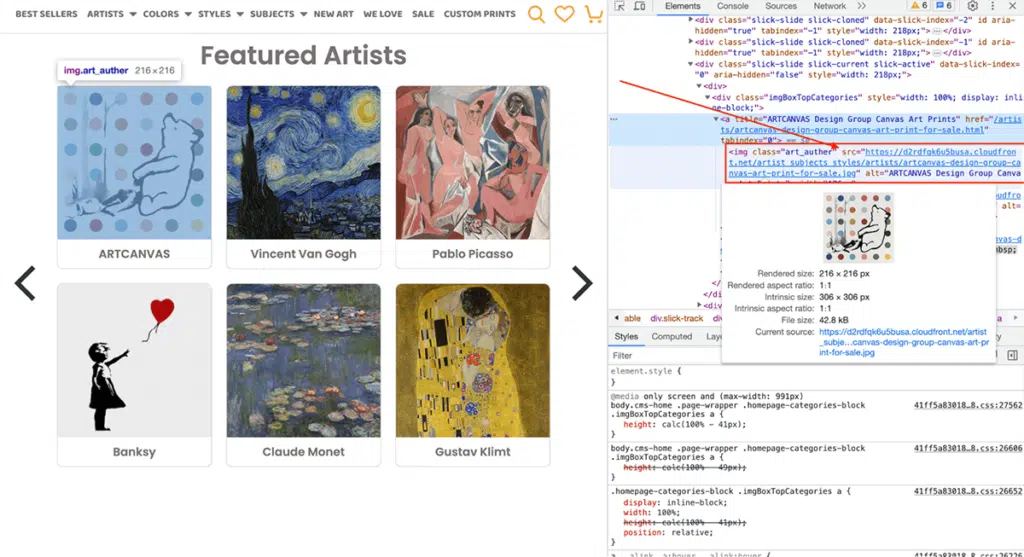Open WE LOVE menu item
This screenshot has width=1024, height=557.
click(x=383, y=14)
